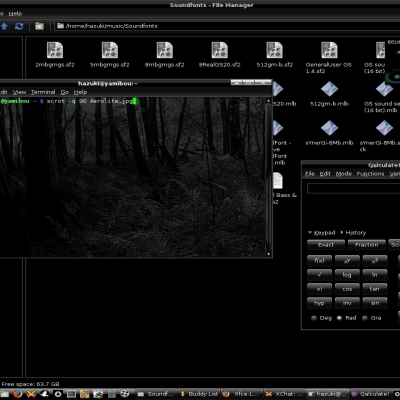Viewport: 400px width, 400px height.
Task: Open the terminal's Go menu
Action: (65, 92)
